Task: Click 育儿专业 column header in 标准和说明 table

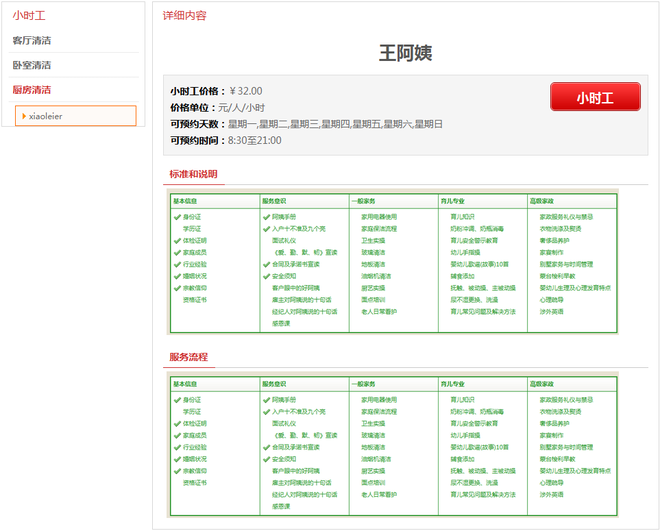Action: tap(454, 201)
